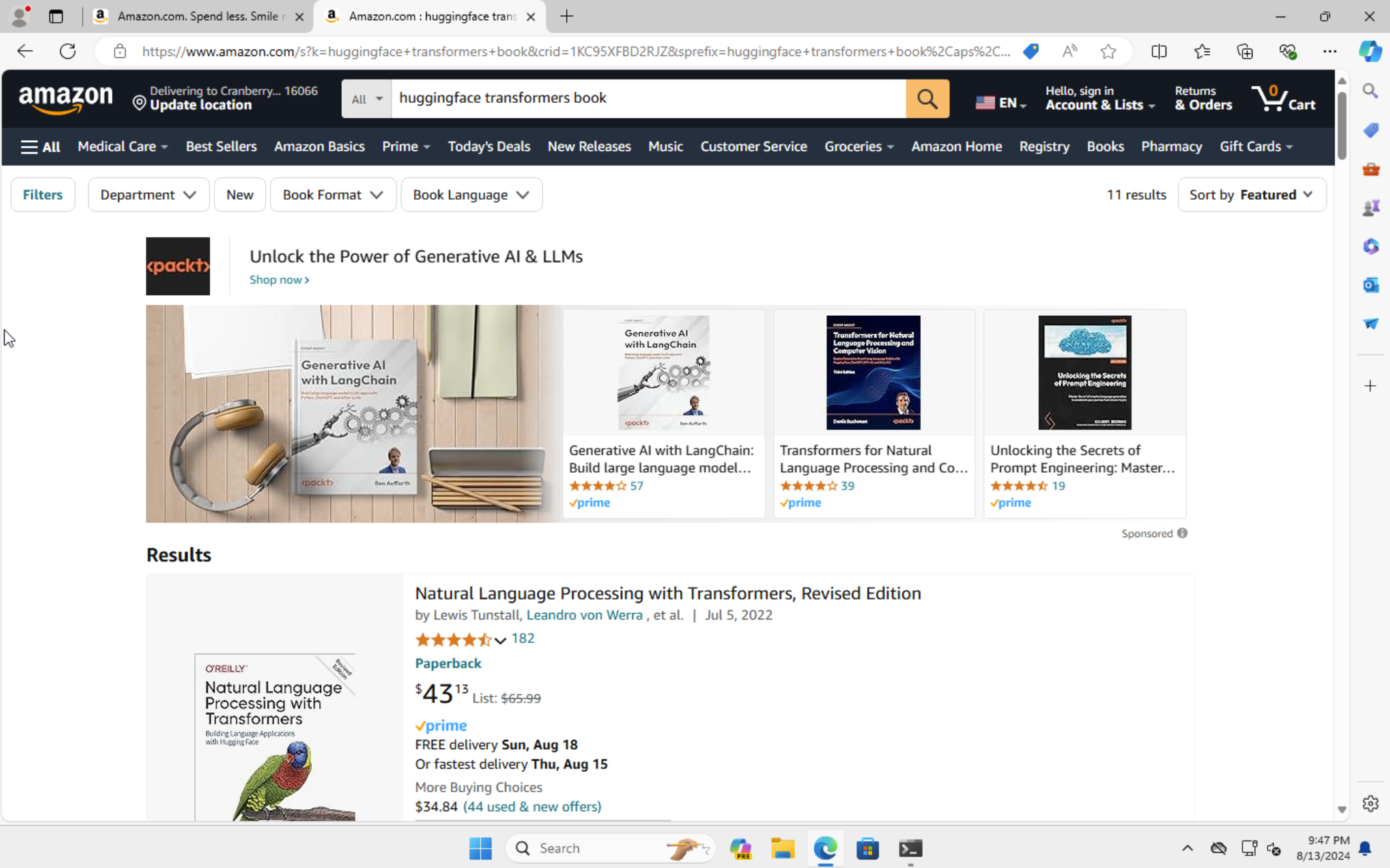Toggle the New filter chip

click(x=239, y=195)
